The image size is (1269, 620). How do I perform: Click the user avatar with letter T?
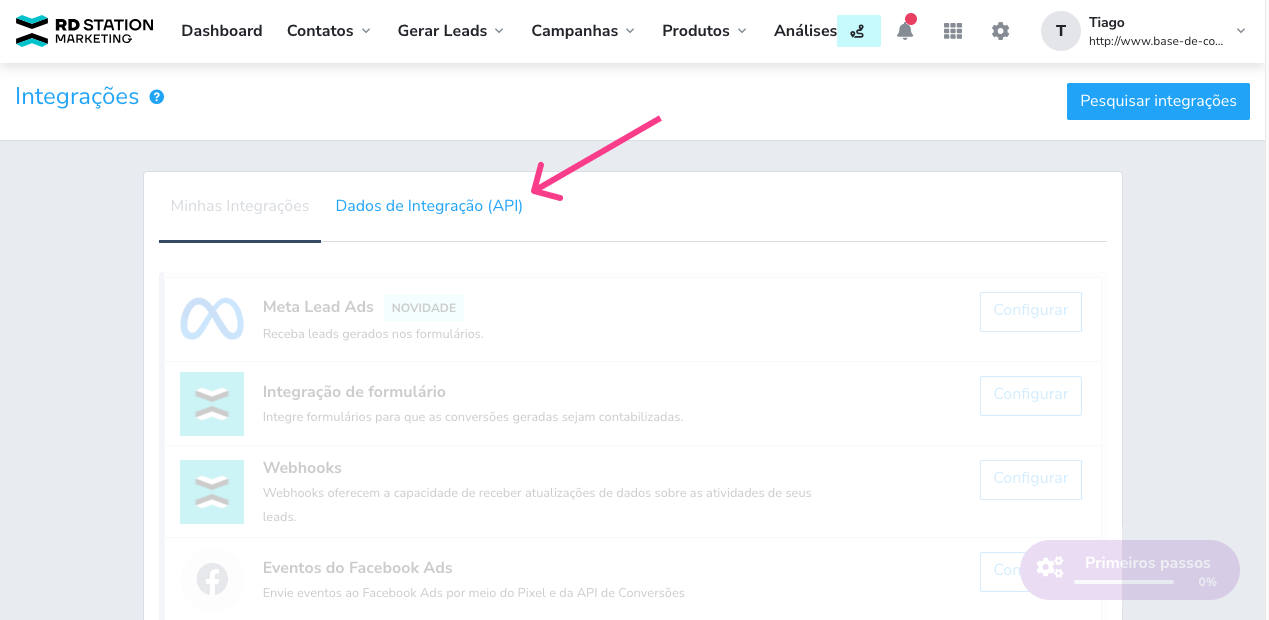[1060, 31]
